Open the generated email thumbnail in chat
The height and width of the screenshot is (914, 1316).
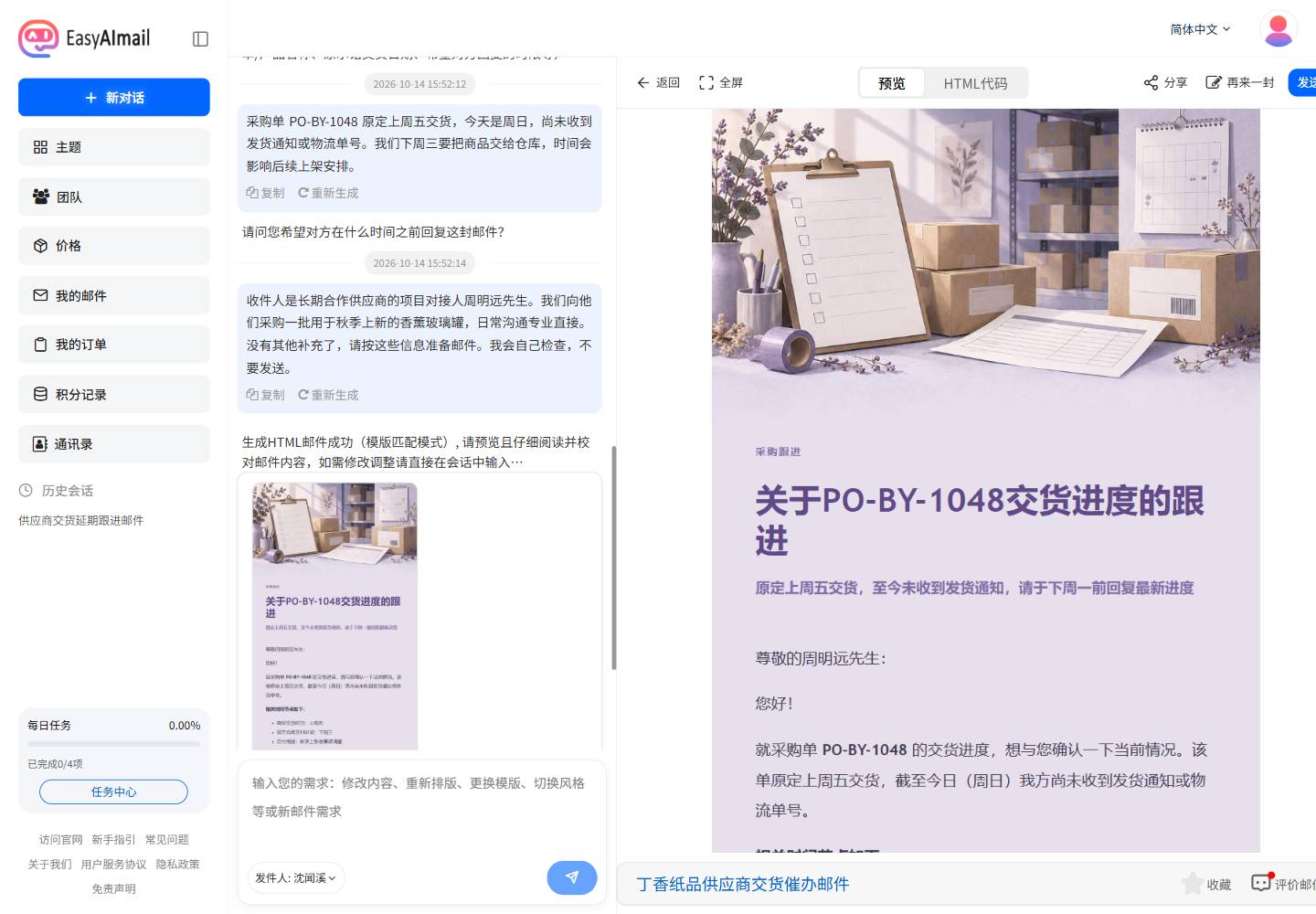335,616
